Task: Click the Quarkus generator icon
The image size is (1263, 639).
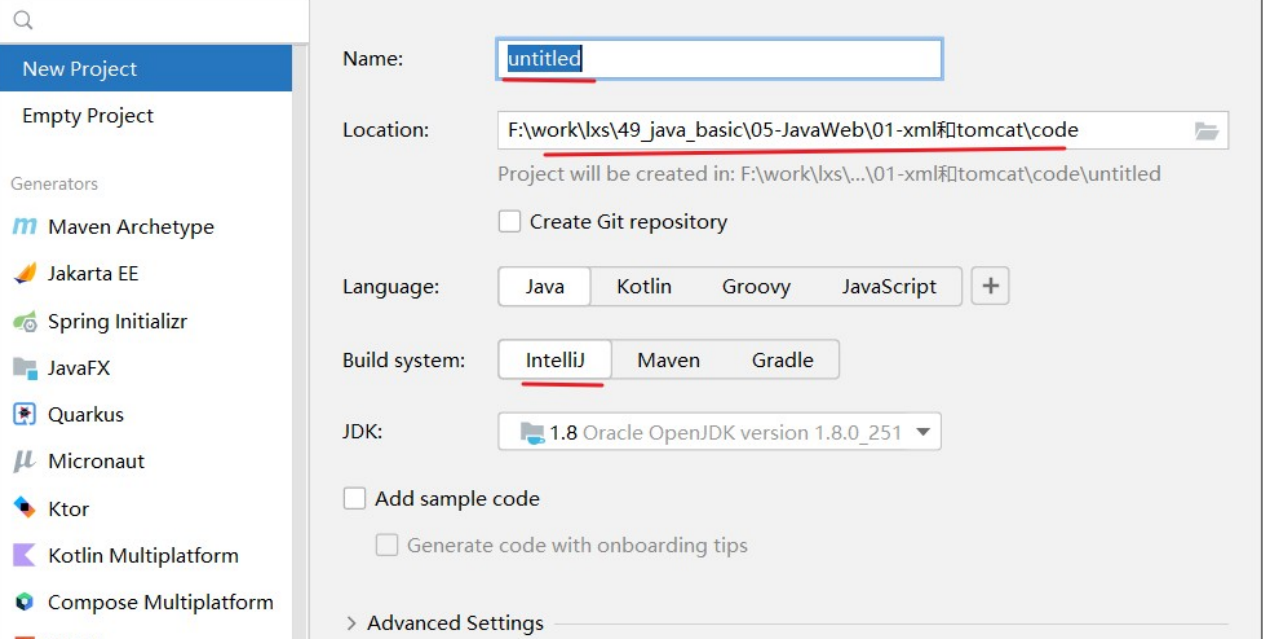Action: (x=24, y=414)
